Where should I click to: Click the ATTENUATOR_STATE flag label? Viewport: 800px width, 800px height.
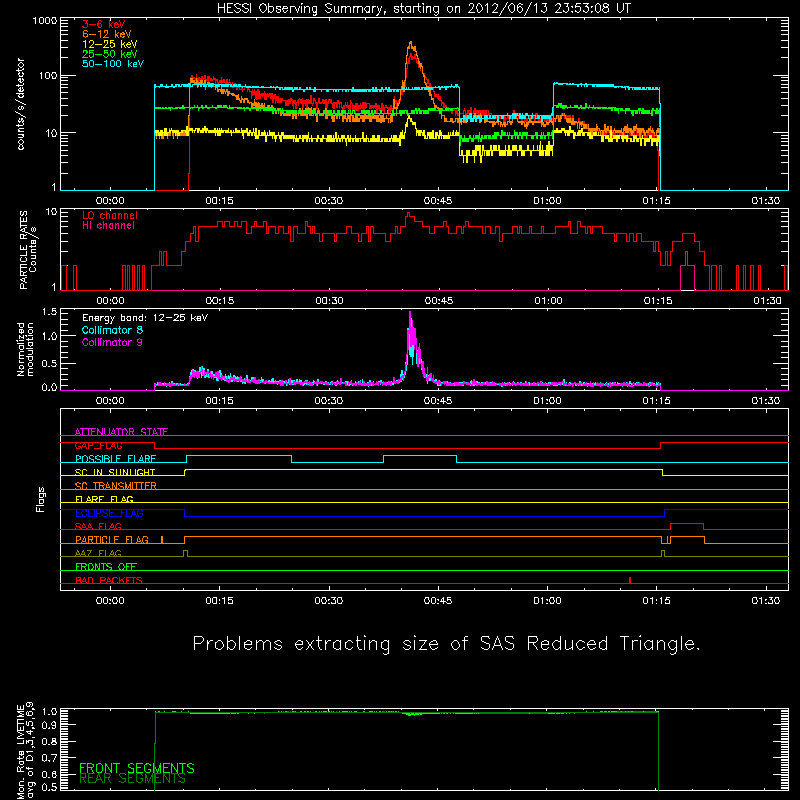121,432
